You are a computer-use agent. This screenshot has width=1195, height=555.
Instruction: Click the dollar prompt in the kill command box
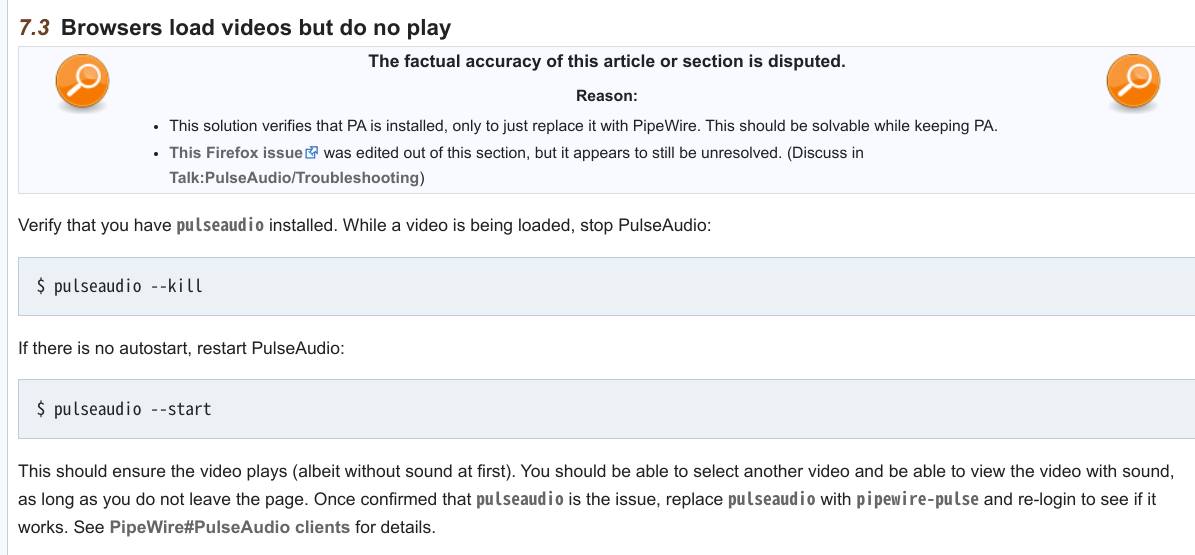pyautogui.click(x=41, y=286)
